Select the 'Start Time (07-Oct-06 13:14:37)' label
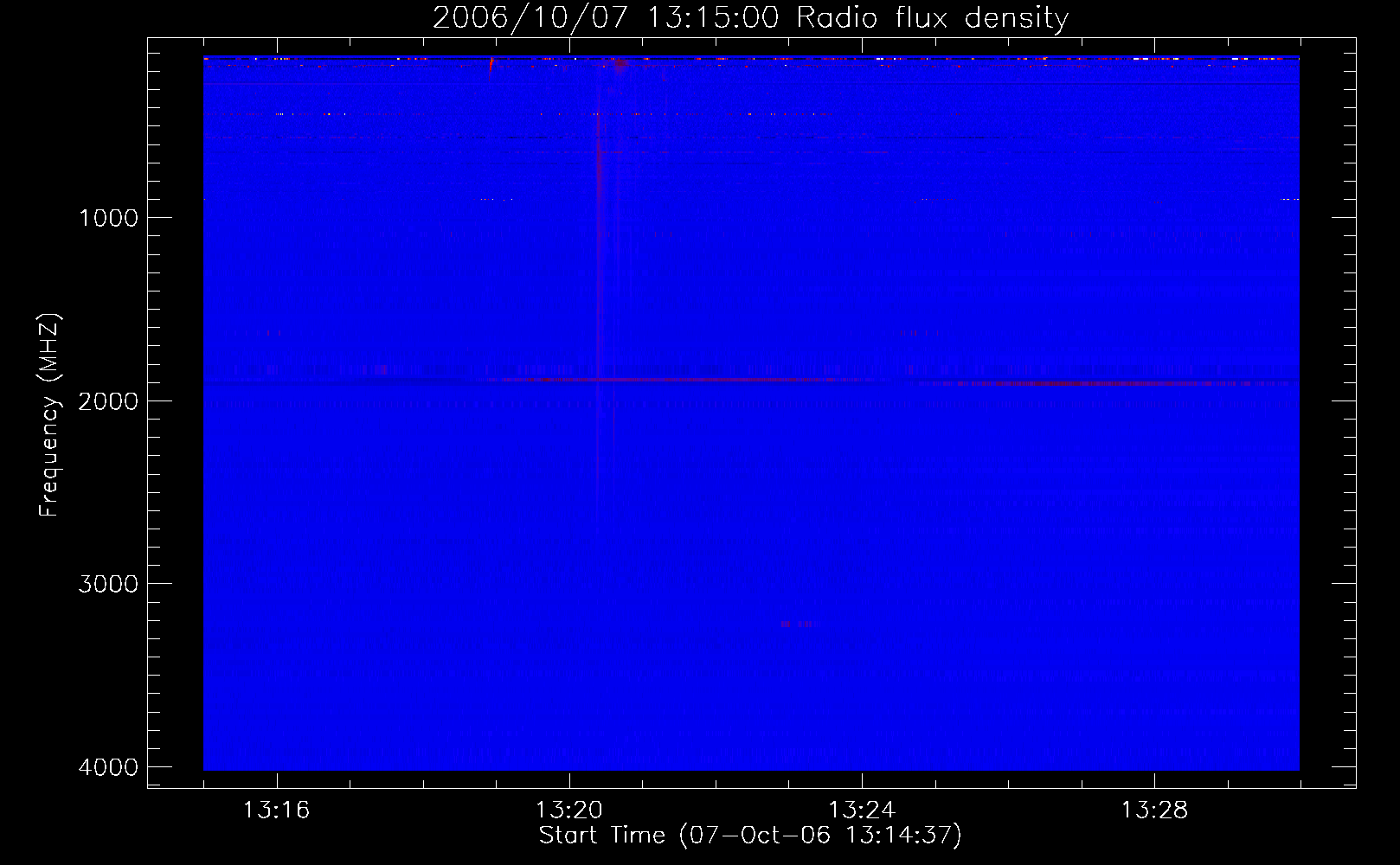 coord(750,836)
